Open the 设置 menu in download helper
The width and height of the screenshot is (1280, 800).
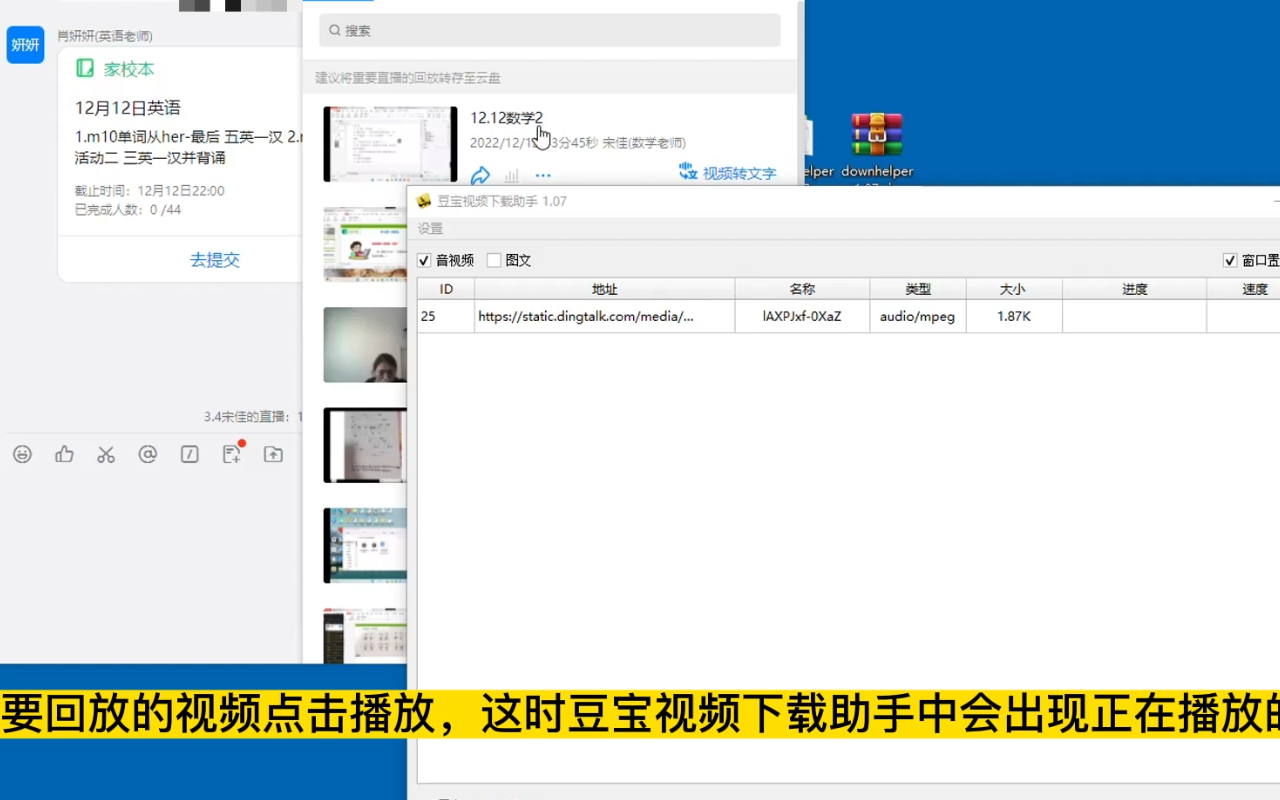point(430,229)
